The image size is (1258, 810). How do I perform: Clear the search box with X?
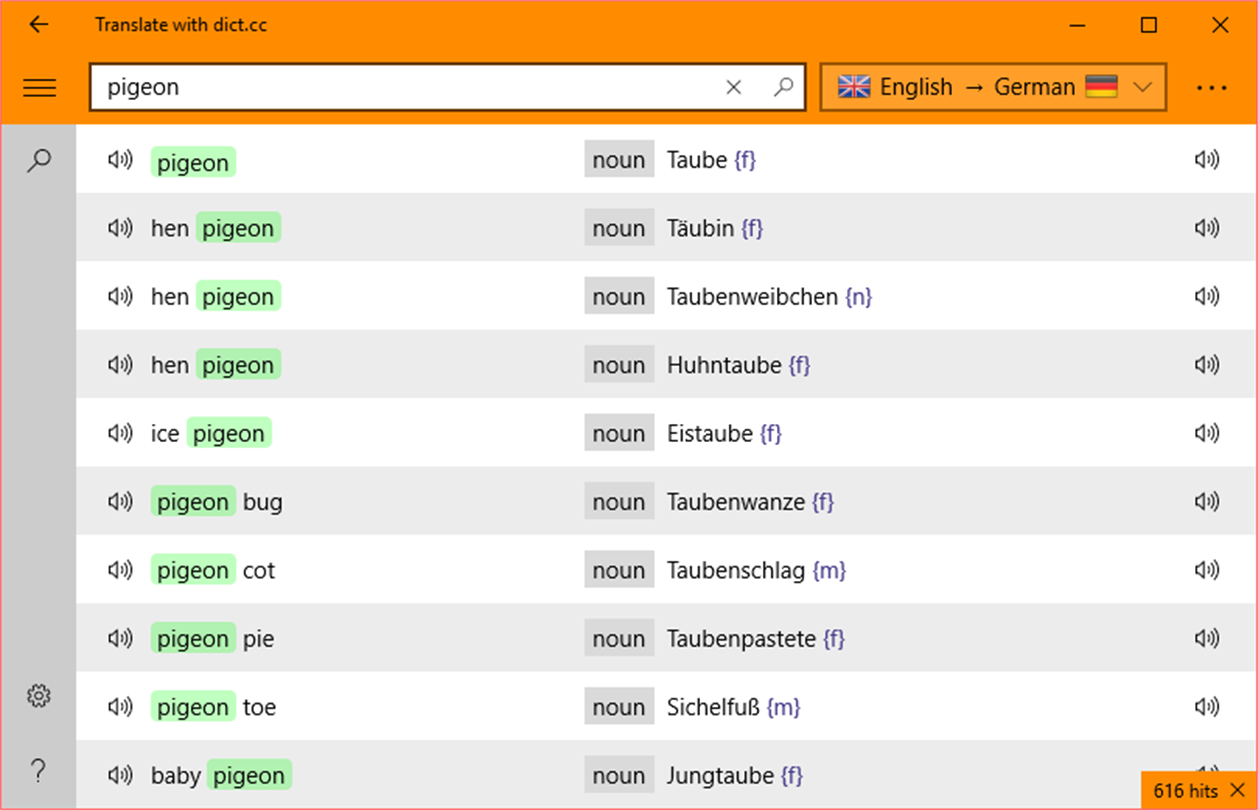733,88
